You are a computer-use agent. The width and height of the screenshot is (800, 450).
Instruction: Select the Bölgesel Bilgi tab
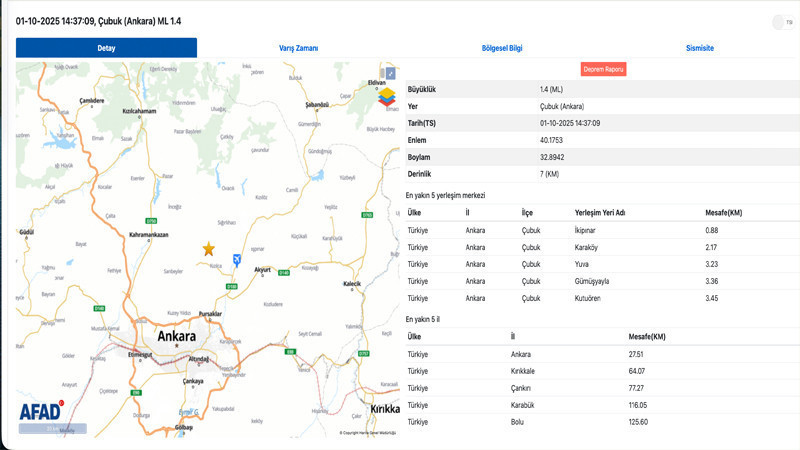click(x=502, y=48)
